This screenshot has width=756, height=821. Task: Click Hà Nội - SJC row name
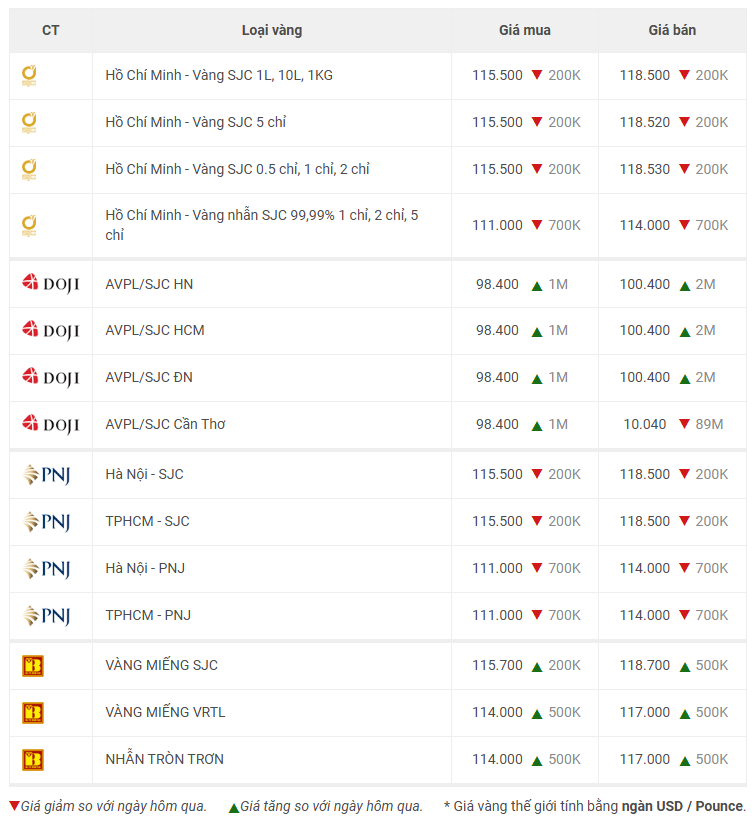click(x=144, y=474)
